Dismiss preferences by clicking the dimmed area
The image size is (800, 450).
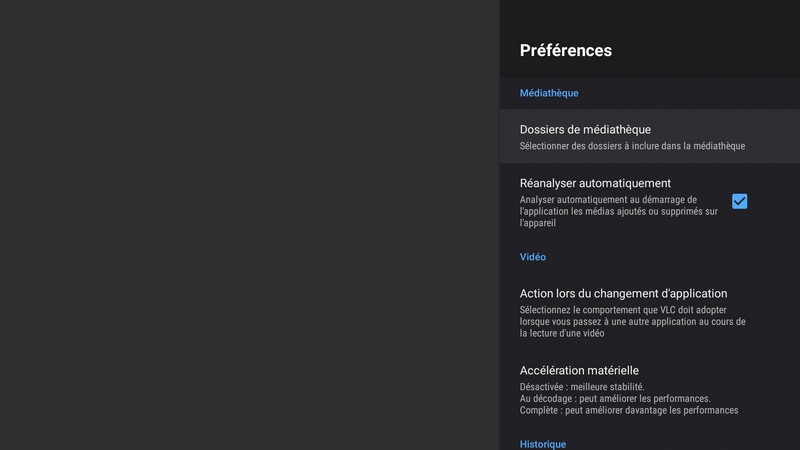click(x=250, y=225)
